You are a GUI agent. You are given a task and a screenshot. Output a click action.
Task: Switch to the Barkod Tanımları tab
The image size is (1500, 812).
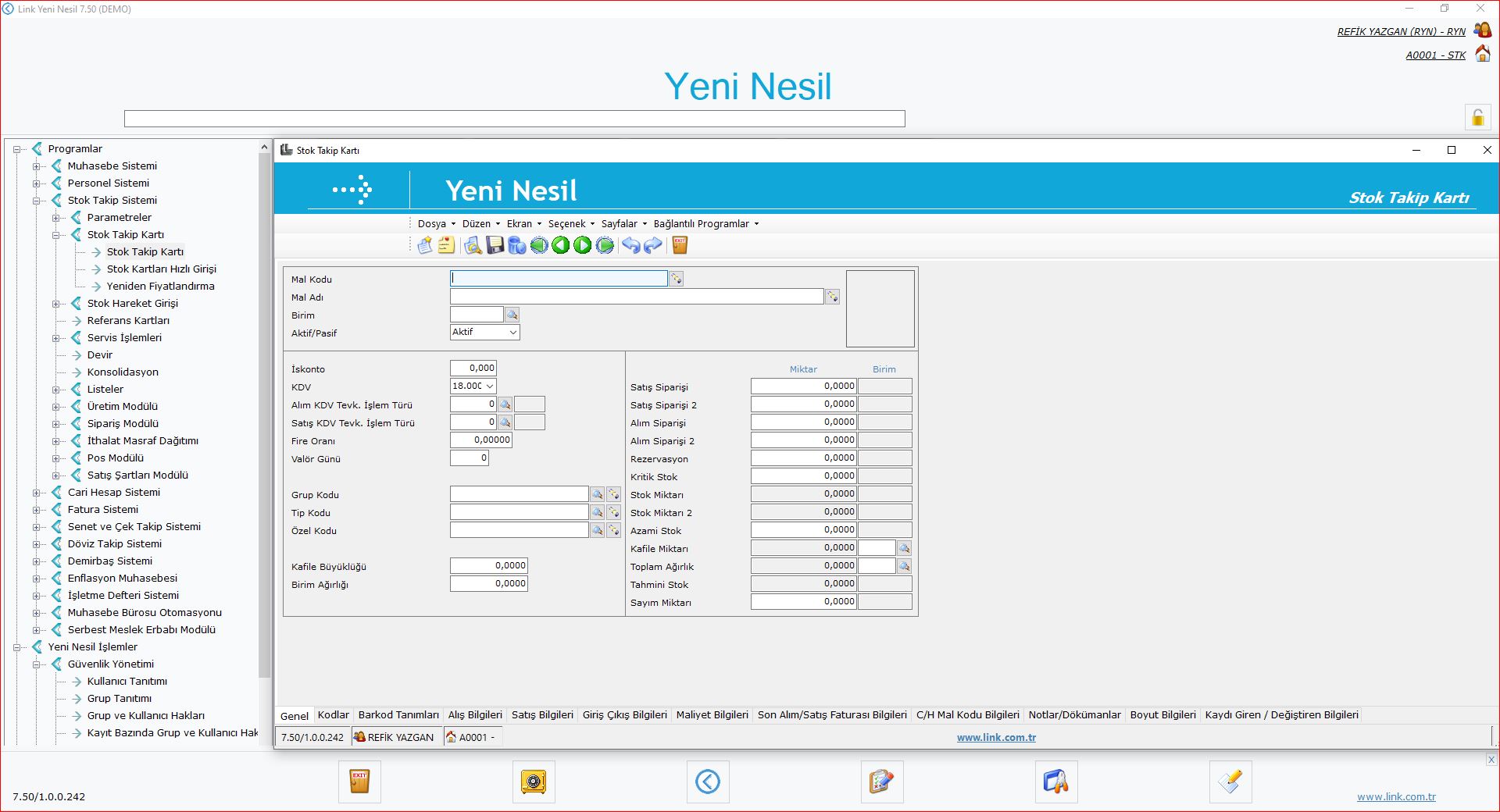point(398,715)
